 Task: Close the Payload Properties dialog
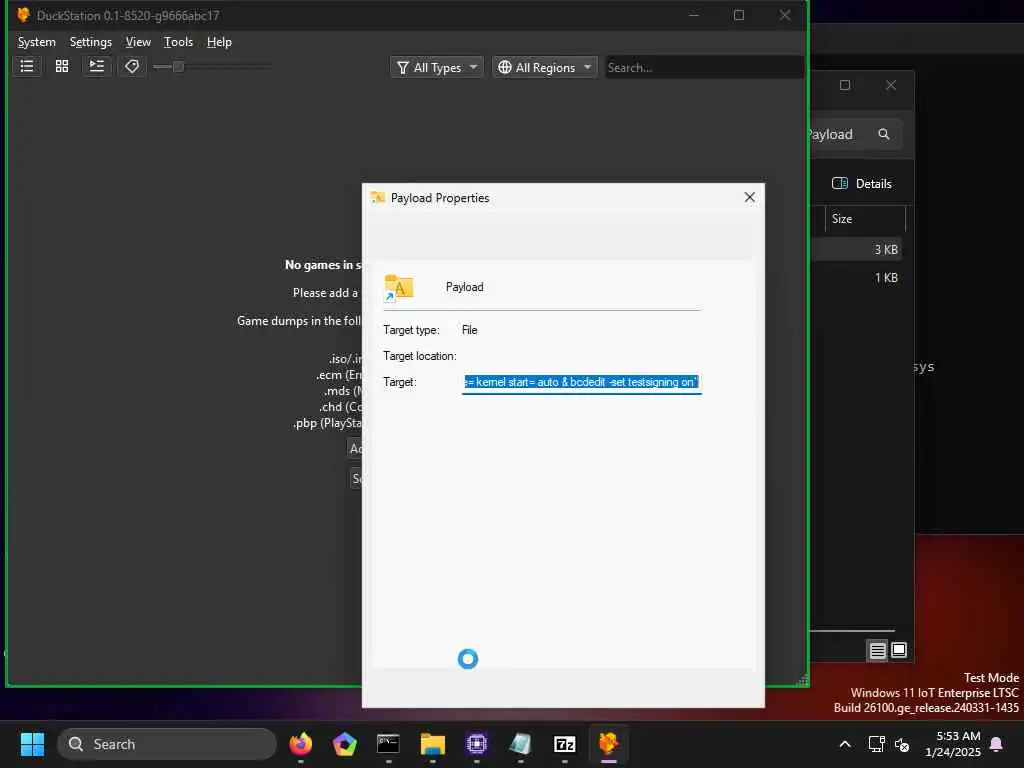(750, 197)
